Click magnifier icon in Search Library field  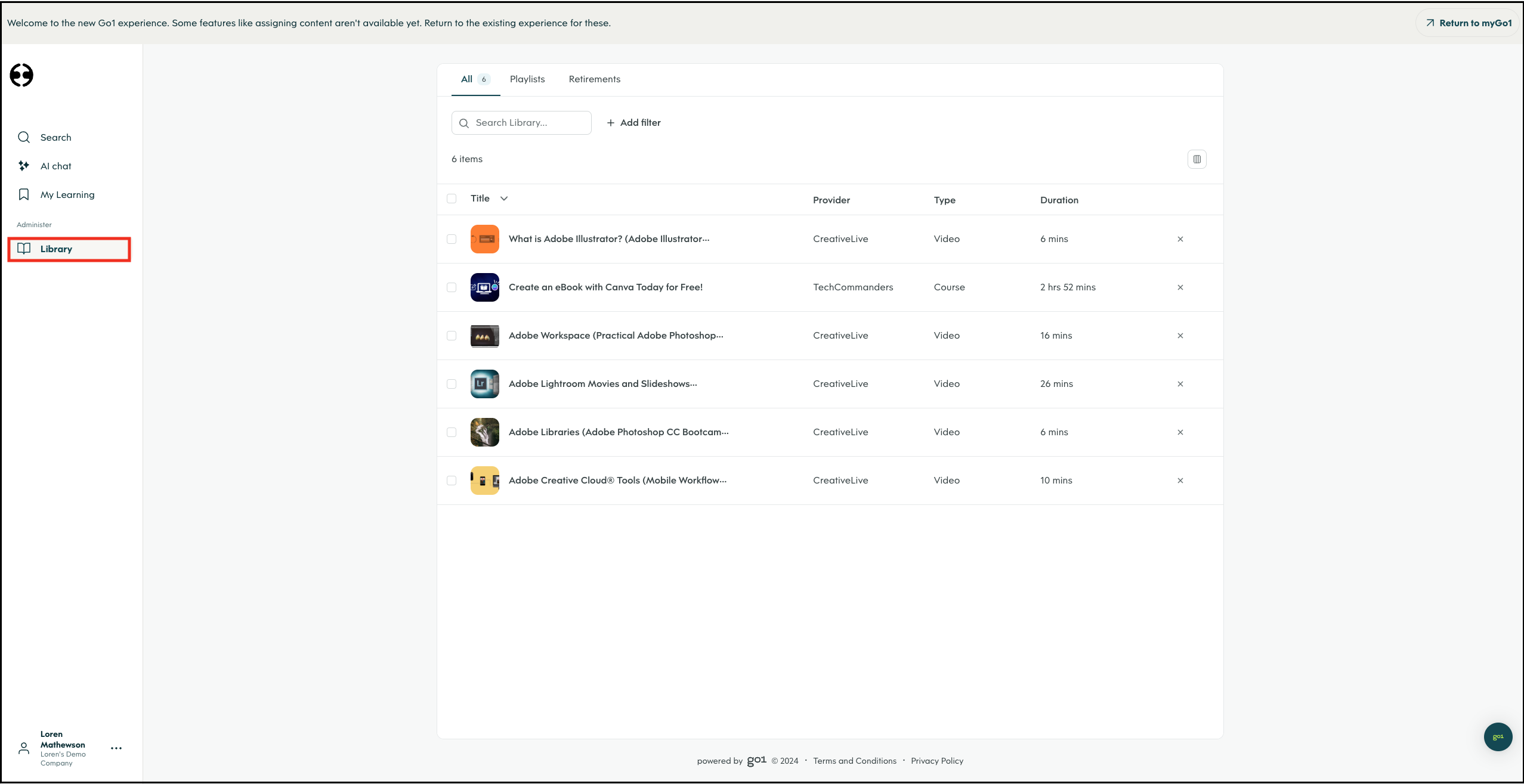pyautogui.click(x=463, y=123)
